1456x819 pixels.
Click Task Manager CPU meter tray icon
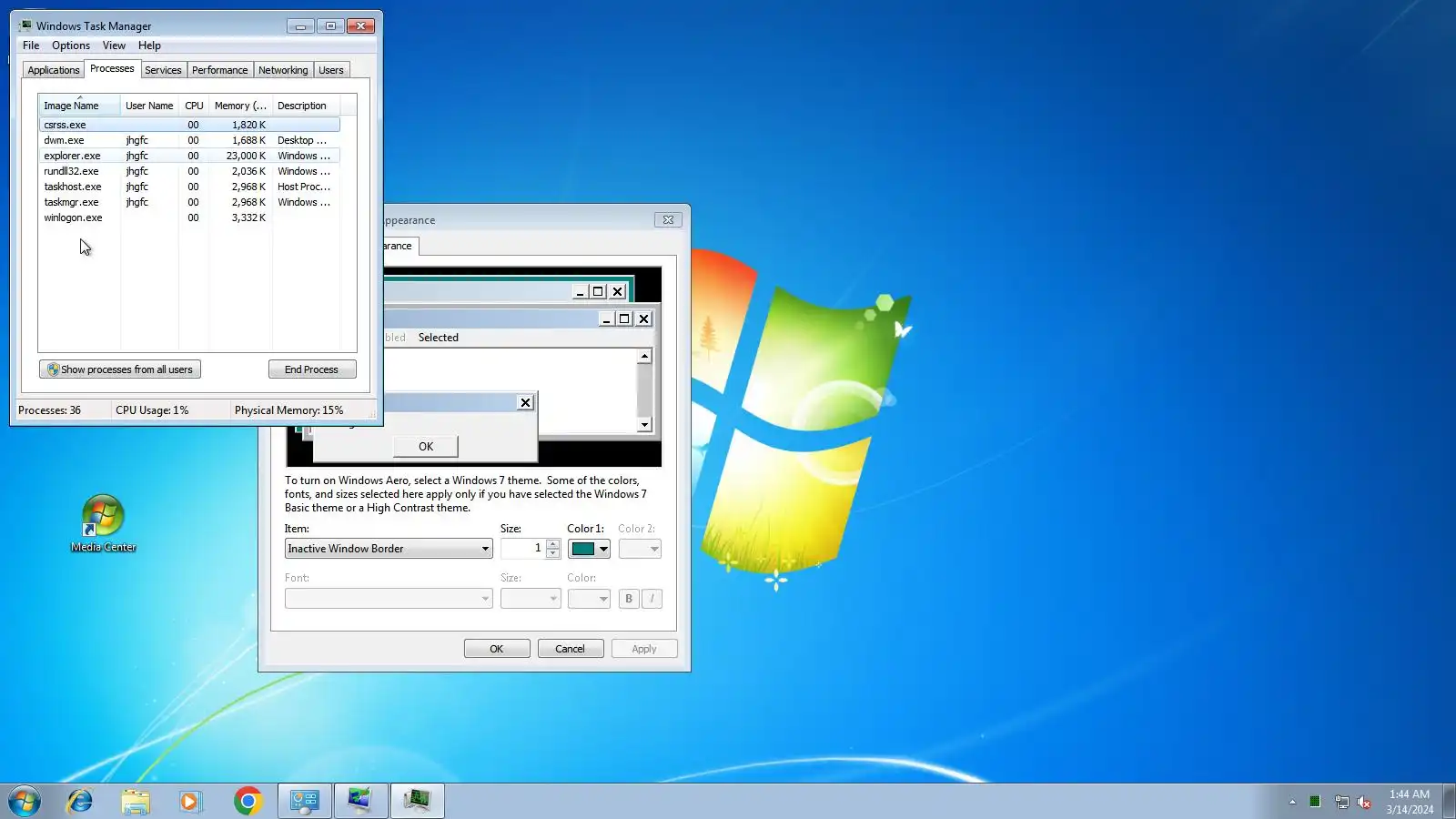pos(1315,802)
